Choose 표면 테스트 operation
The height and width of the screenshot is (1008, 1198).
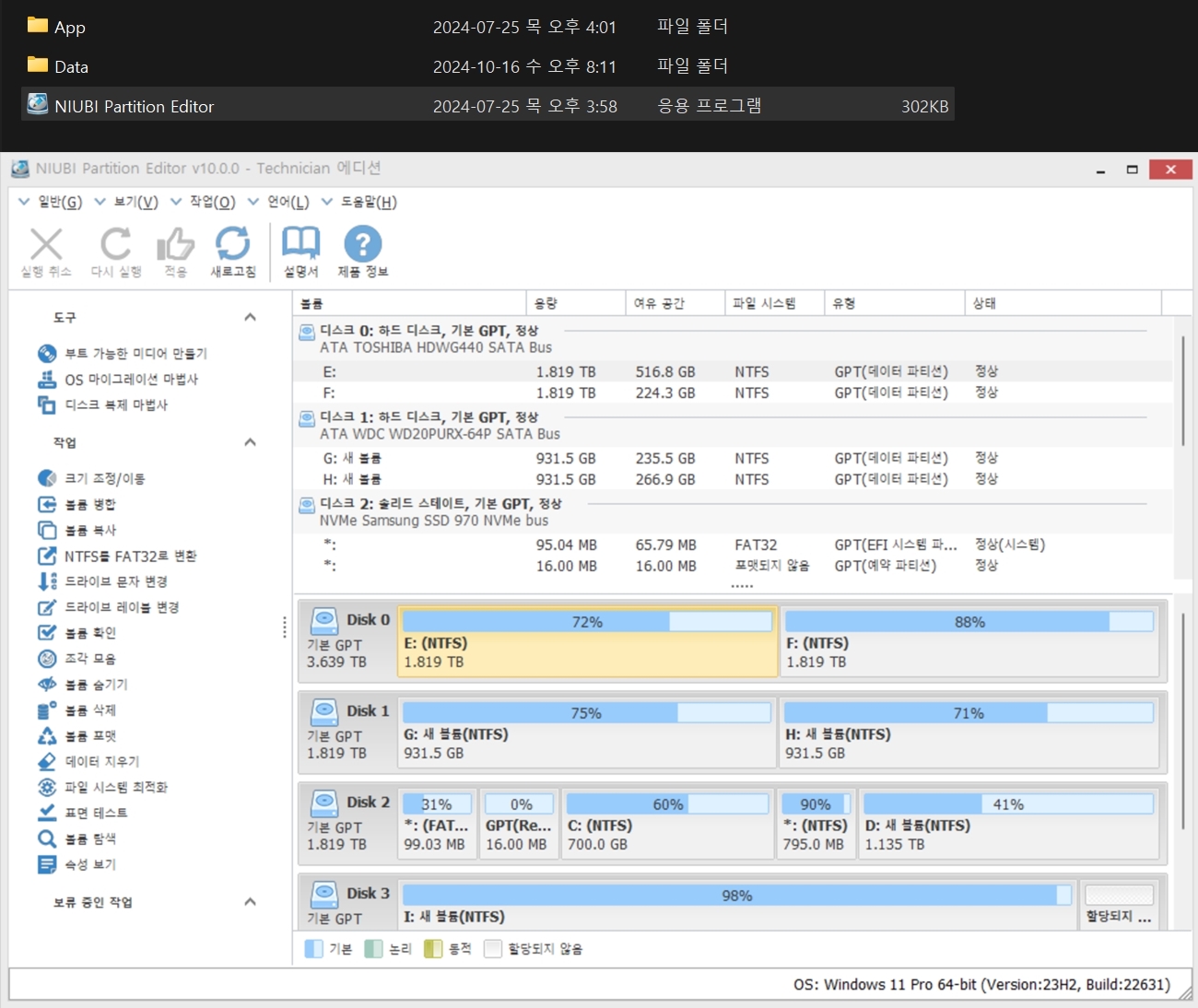point(82,813)
